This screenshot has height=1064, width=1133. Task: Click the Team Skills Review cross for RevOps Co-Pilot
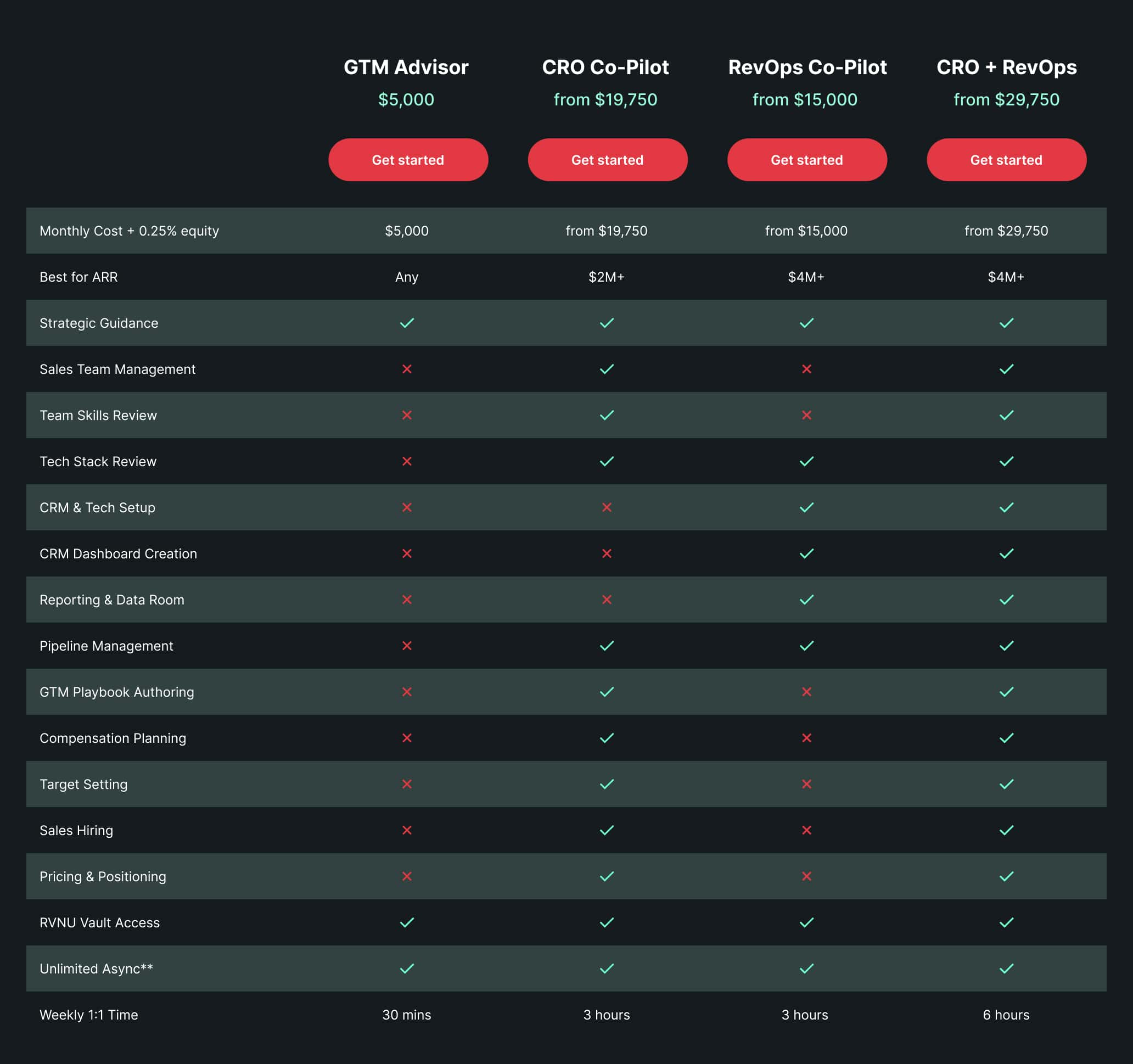806,416
